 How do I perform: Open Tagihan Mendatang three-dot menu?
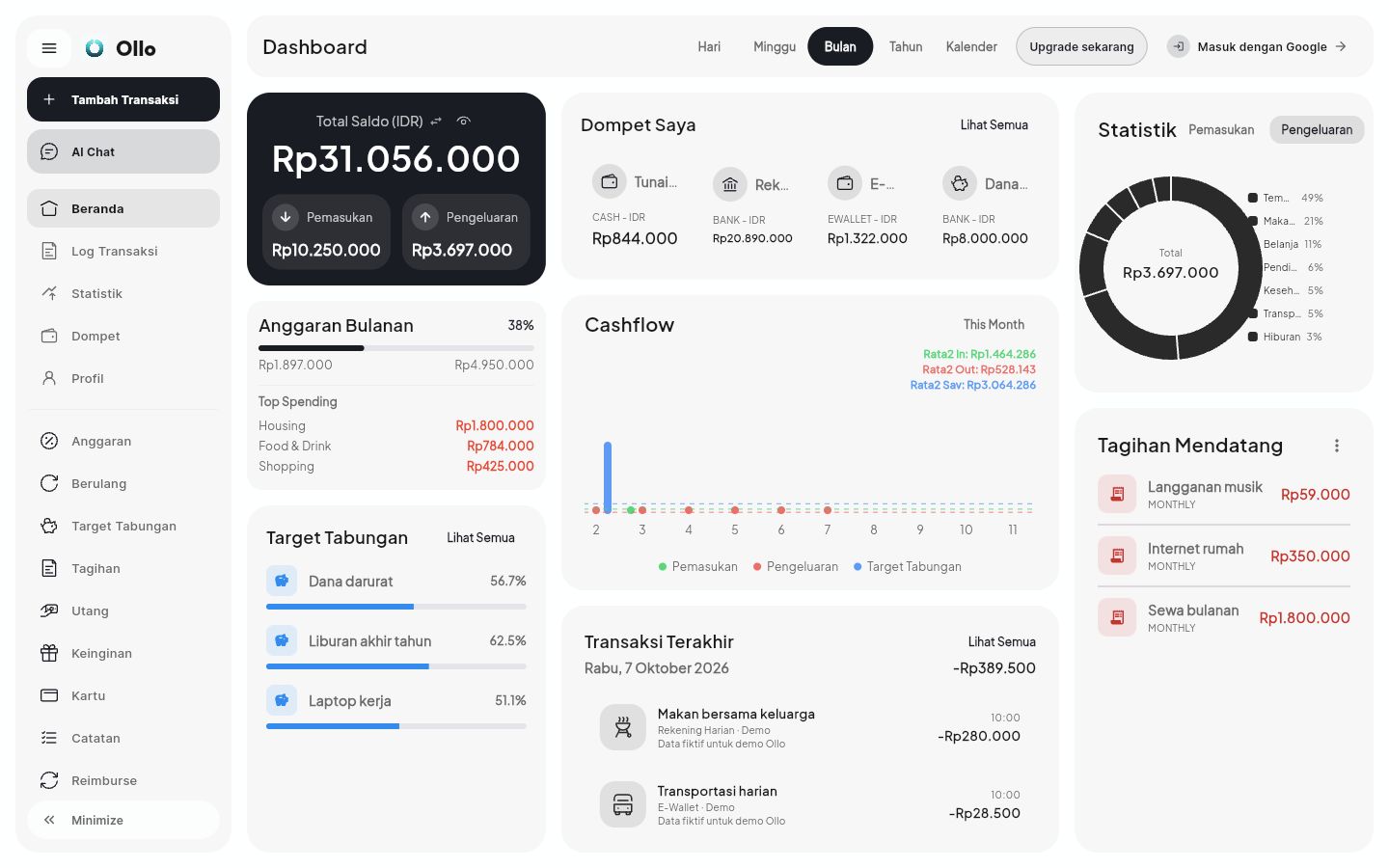tap(1337, 446)
